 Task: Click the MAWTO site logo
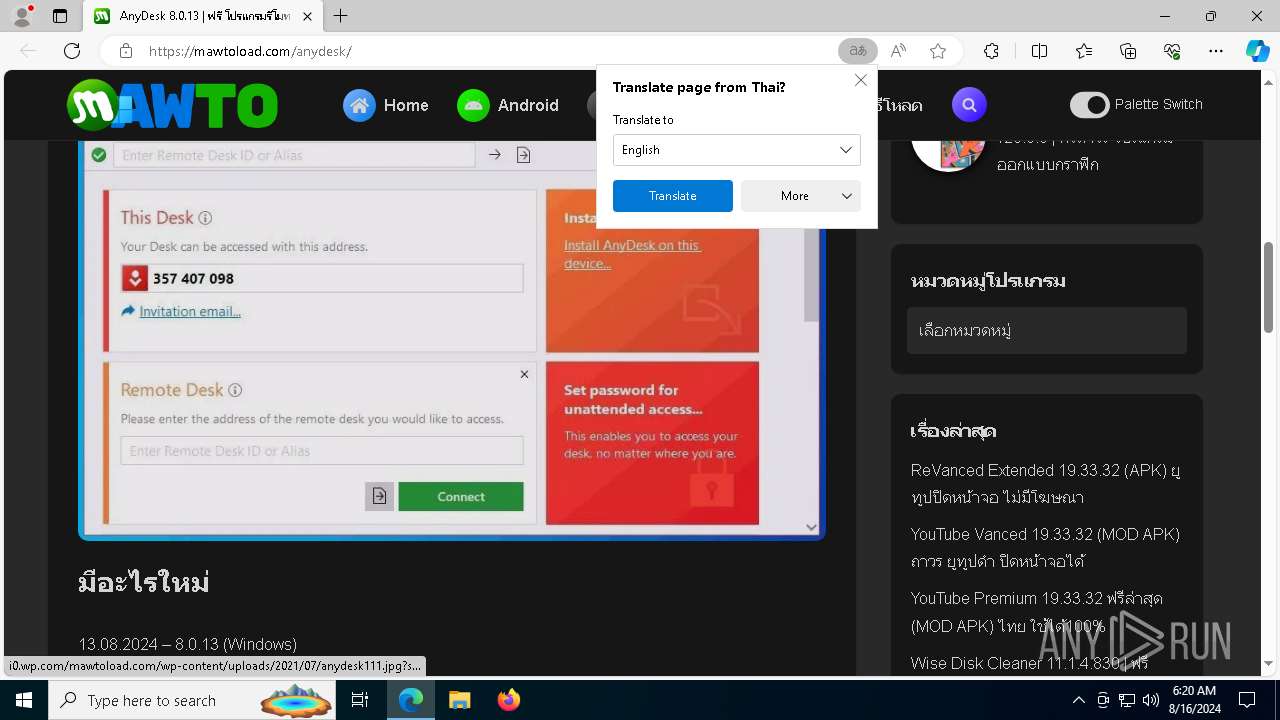click(x=172, y=105)
